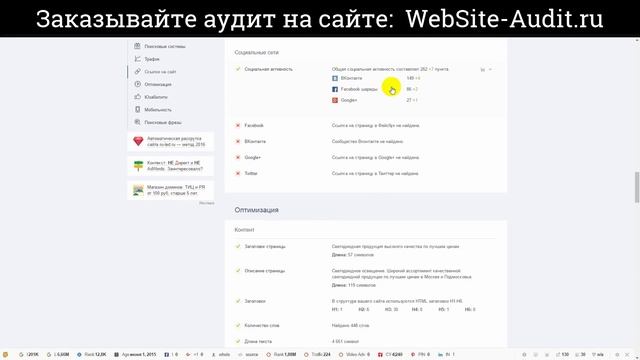This screenshot has width=640, height=360.
Task: Click the Rank 1,88M toolbar item
Action: tap(281, 355)
